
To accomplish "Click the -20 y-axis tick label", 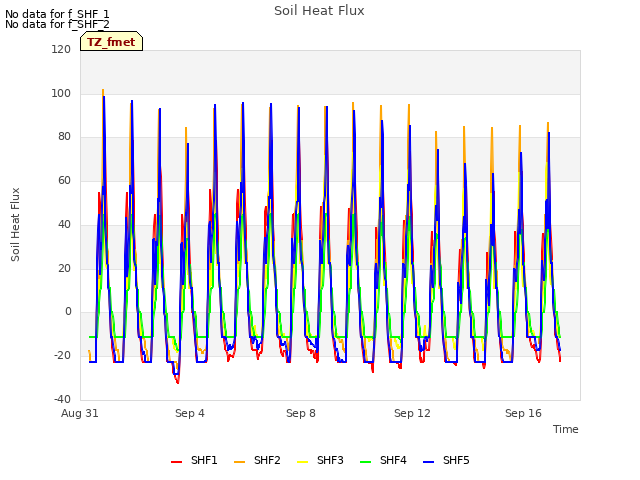I will click(62, 356).
